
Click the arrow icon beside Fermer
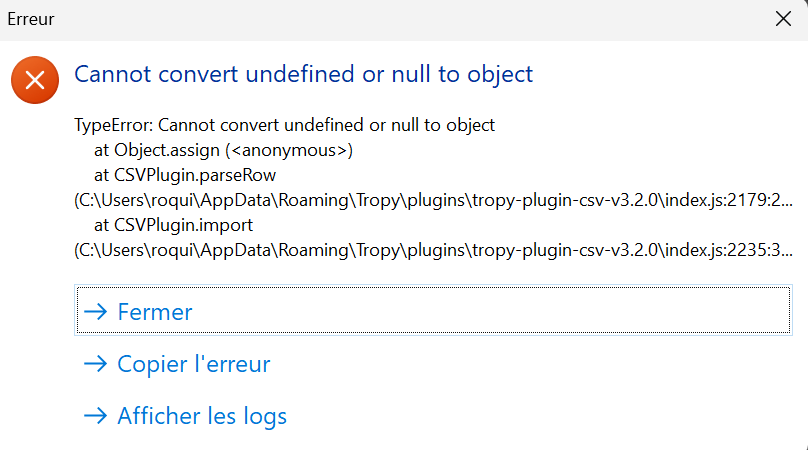pos(96,312)
